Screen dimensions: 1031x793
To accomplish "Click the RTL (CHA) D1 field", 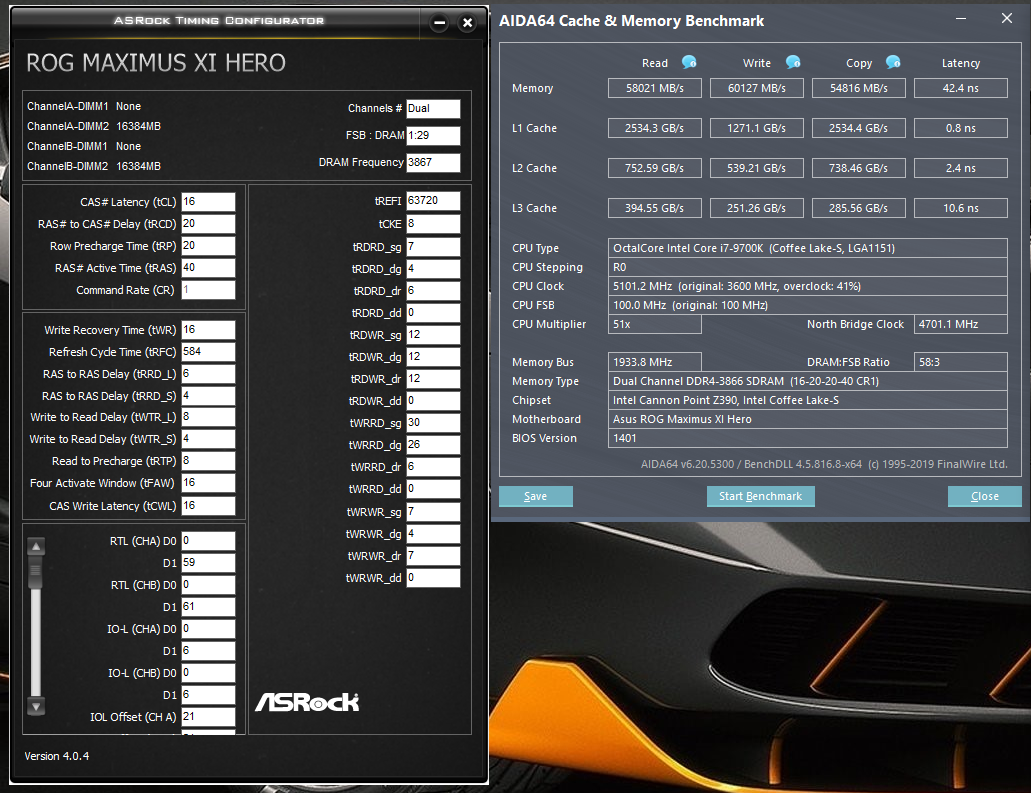I will [x=208, y=563].
